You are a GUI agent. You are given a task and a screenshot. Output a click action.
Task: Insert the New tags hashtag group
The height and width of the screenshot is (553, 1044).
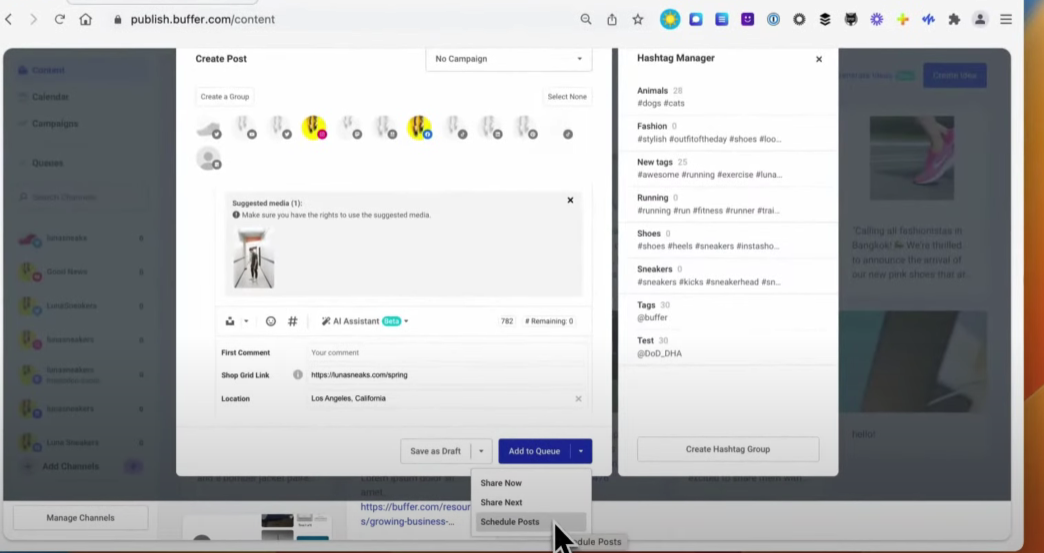(728, 168)
